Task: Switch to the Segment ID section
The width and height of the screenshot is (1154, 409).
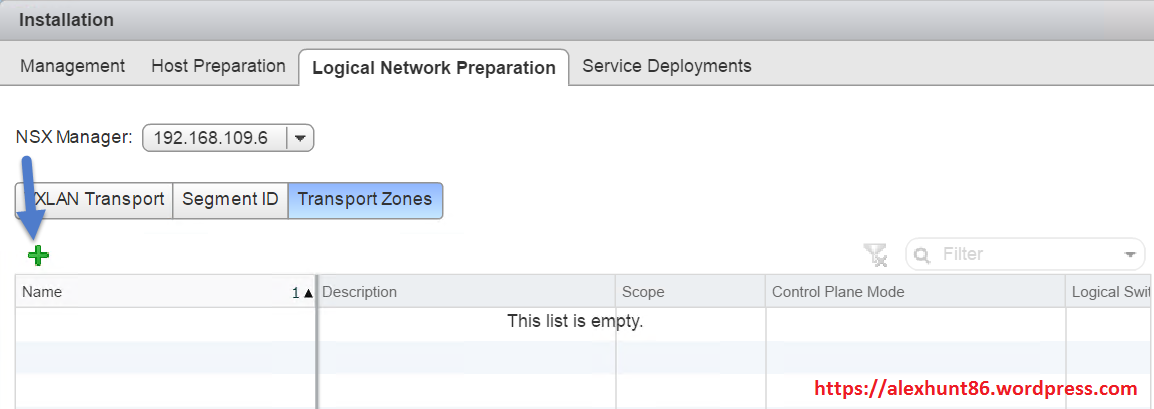Action: 230,199
